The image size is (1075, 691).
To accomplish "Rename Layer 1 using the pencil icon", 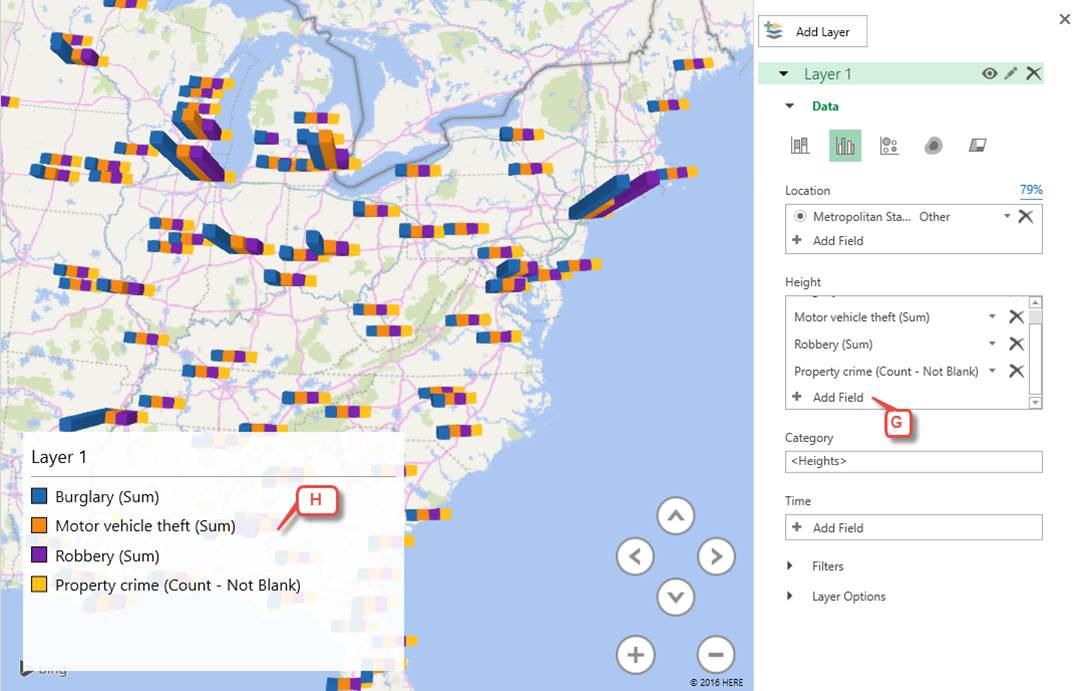I will [x=1011, y=73].
